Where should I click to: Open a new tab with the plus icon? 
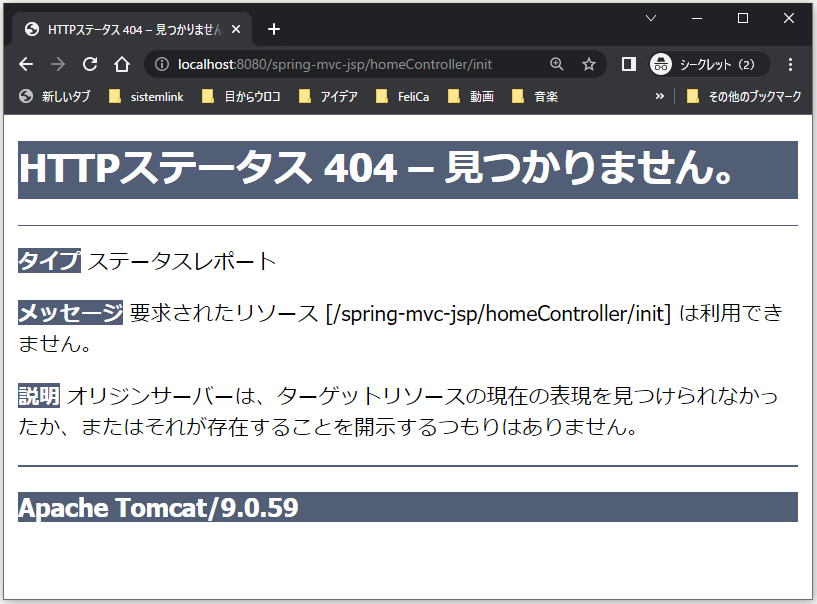(273, 28)
